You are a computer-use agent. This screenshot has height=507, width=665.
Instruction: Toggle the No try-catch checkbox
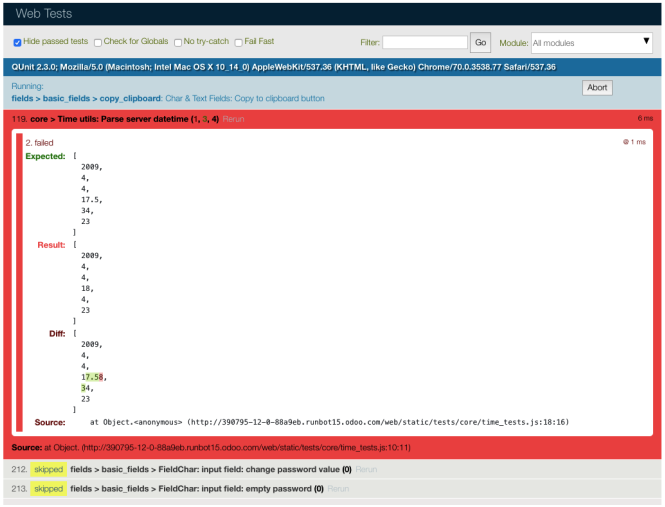177,42
